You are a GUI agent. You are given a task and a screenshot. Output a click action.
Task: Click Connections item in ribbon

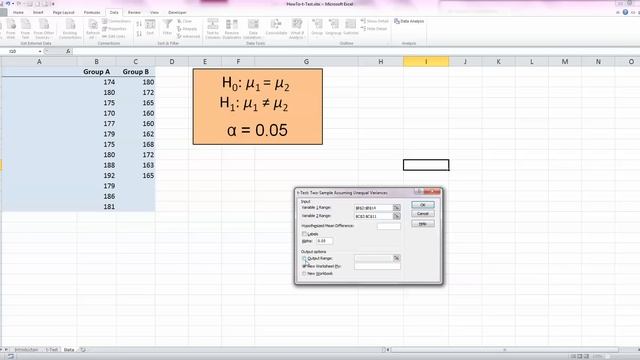click(x=117, y=21)
